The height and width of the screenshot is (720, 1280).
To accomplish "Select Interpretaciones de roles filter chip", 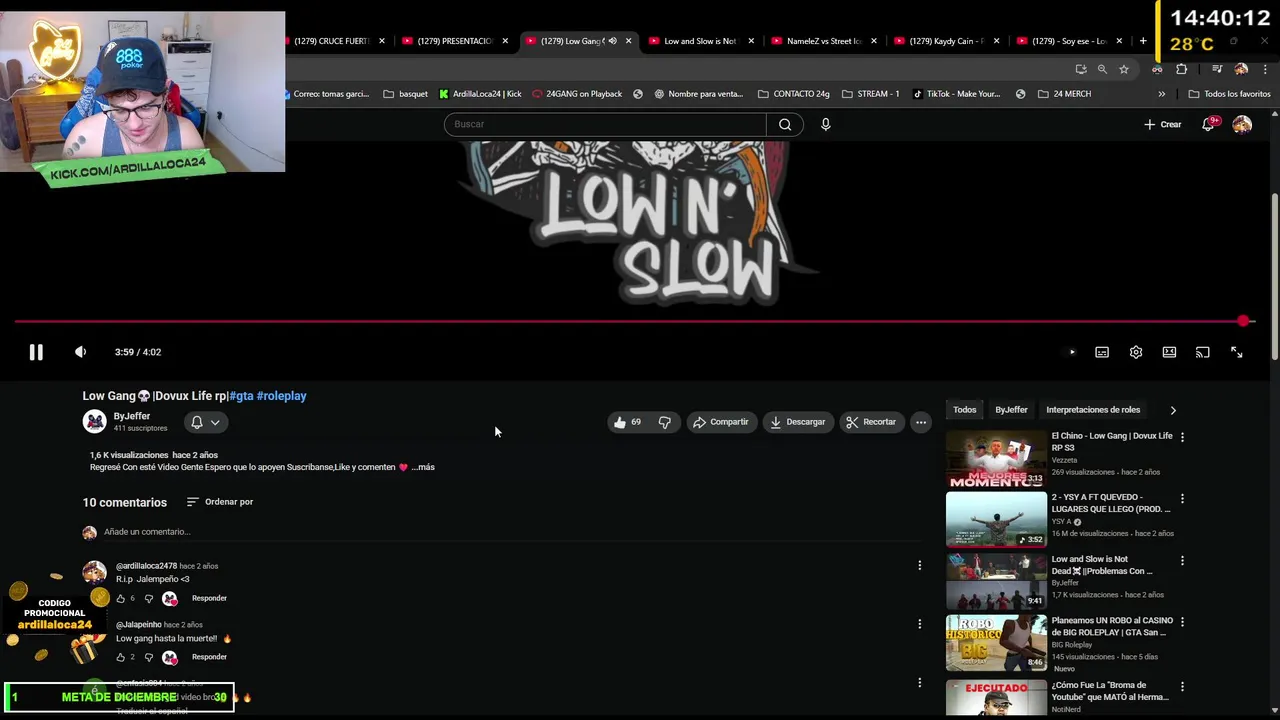I will (1093, 410).
